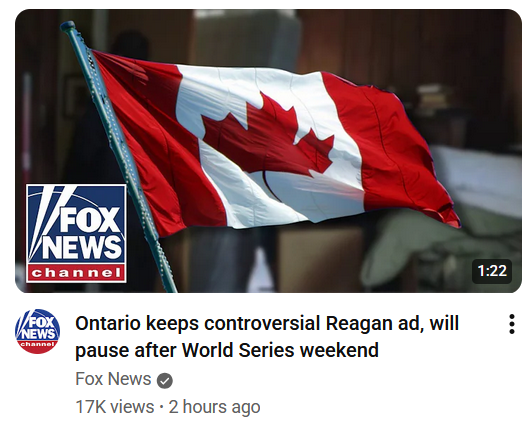Click the Fox News round channel avatar
Viewport: 531px width, 428px height.
38,331
